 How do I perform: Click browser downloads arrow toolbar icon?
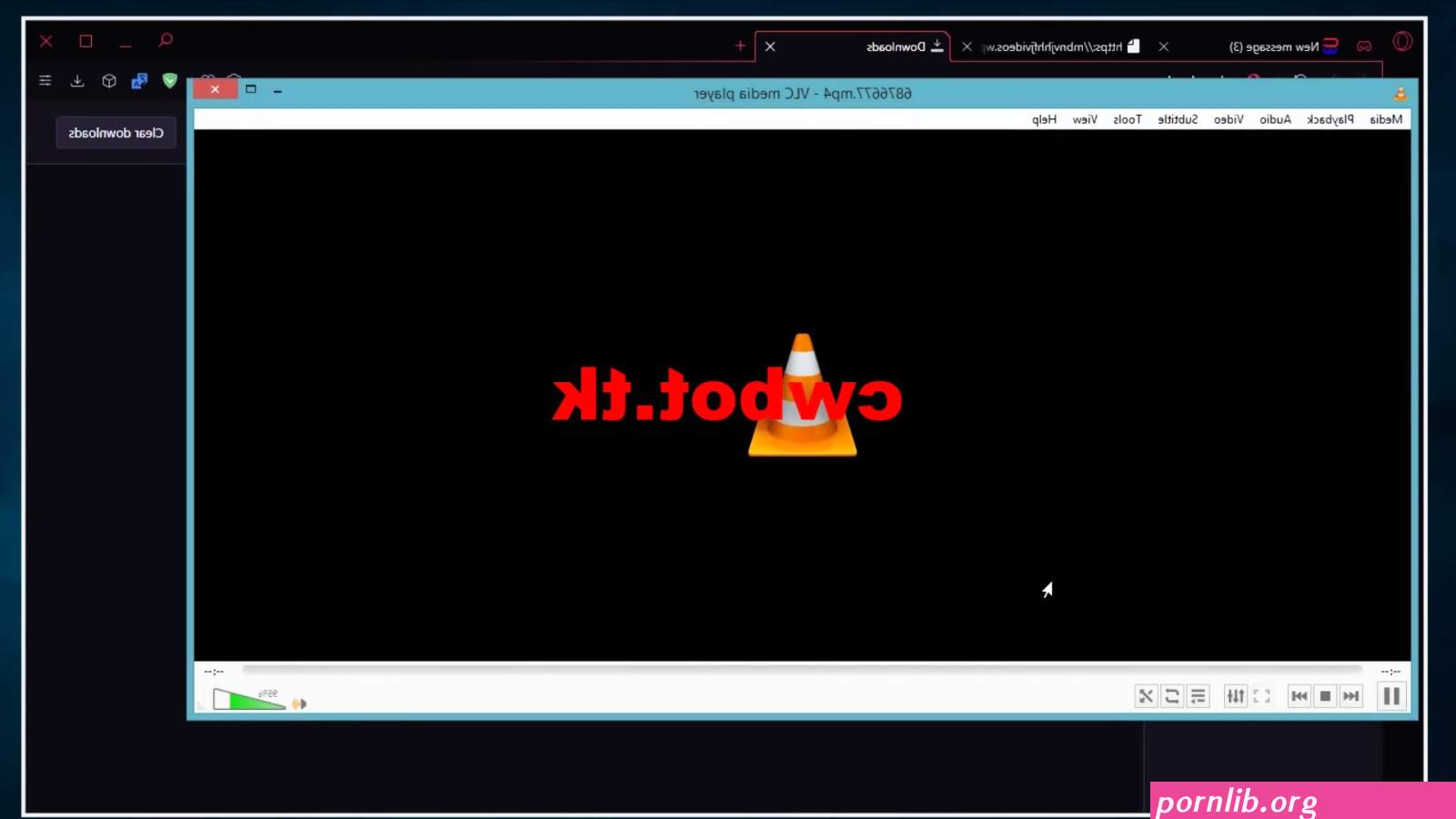tap(77, 81)
